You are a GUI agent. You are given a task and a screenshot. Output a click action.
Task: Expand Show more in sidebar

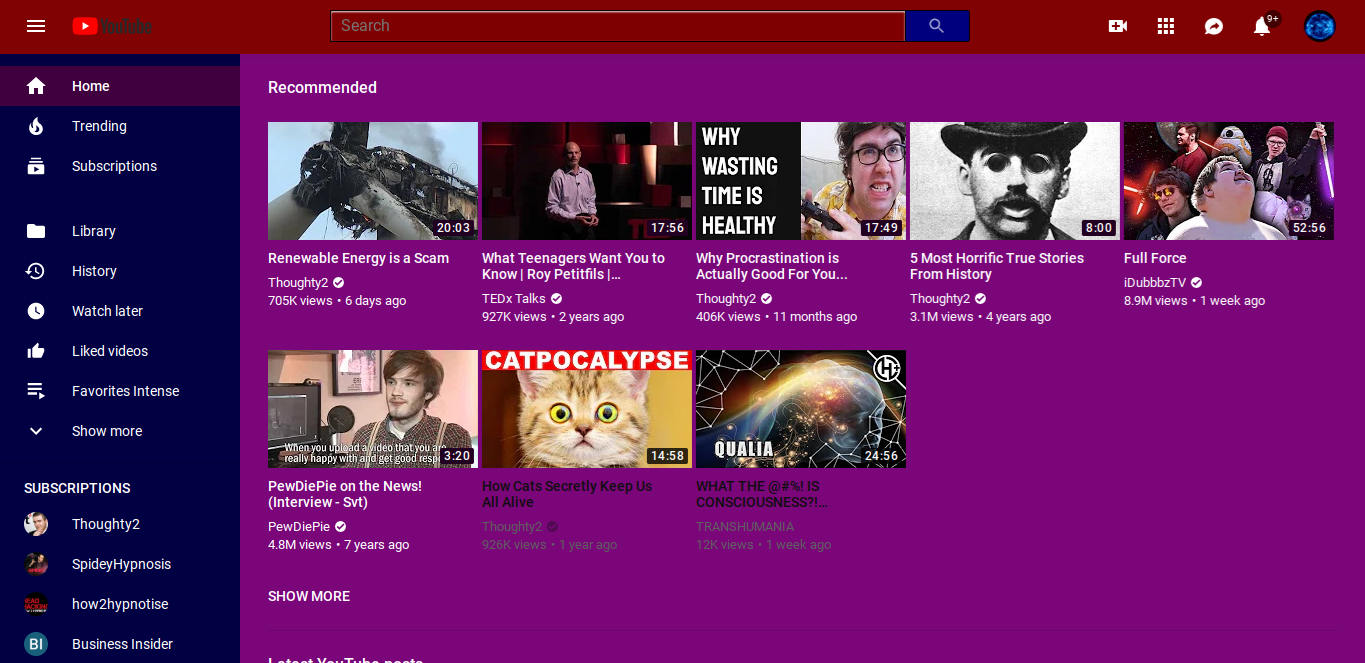[106, 431]
